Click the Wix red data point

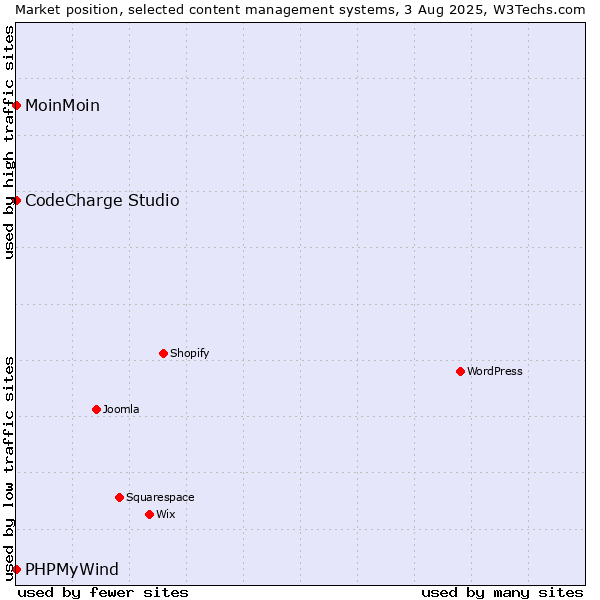coord(150,515)
